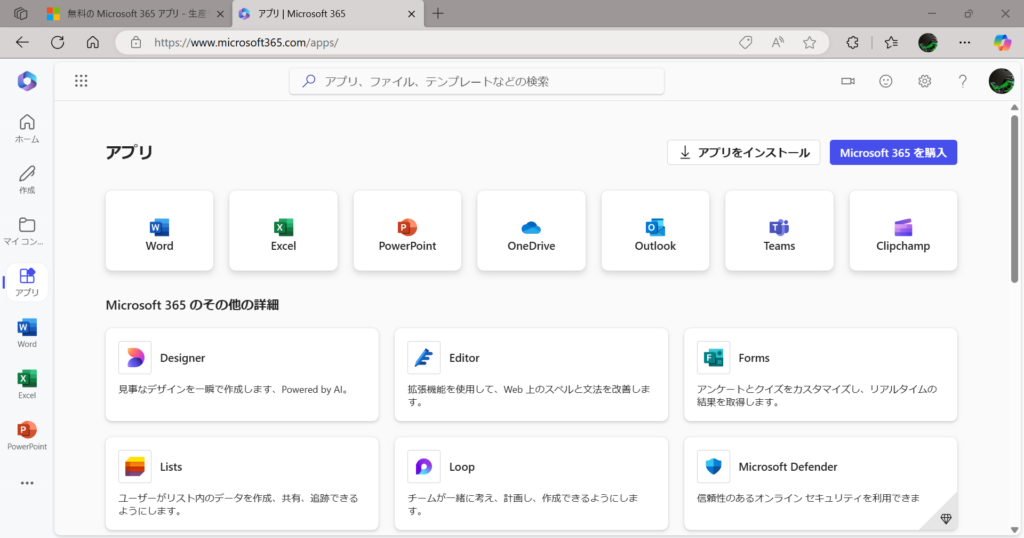Launch the Teams app tile
This screenshot has width=1024, height=538.
pyautogui.click(x=779, y=230)
